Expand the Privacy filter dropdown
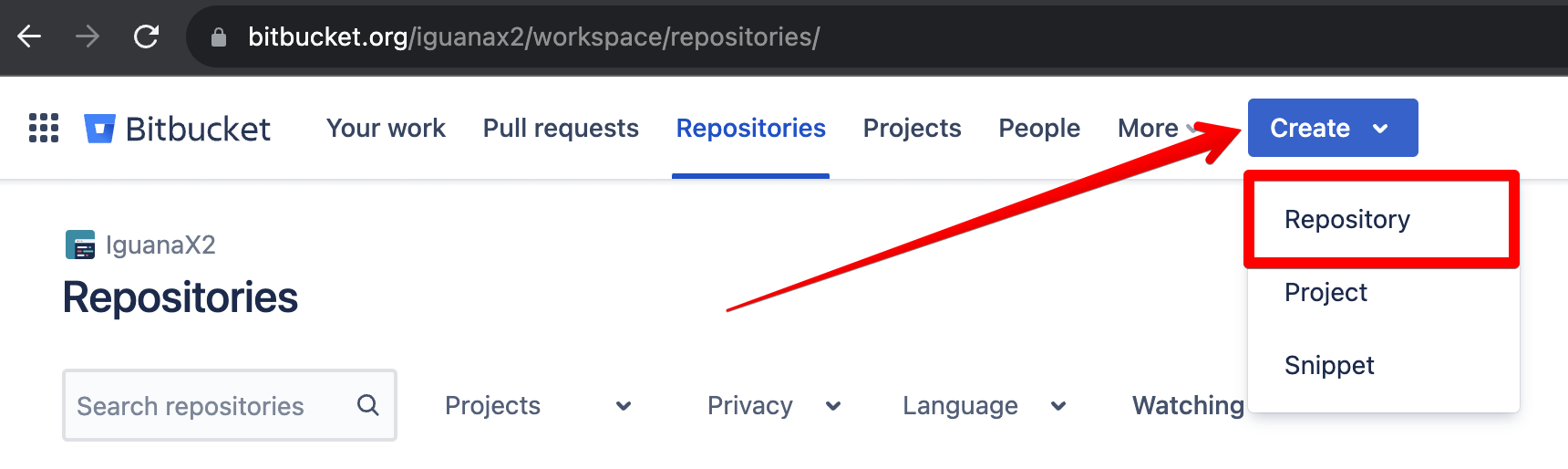The image size is (1568, 469). click(x=773, y=406)
